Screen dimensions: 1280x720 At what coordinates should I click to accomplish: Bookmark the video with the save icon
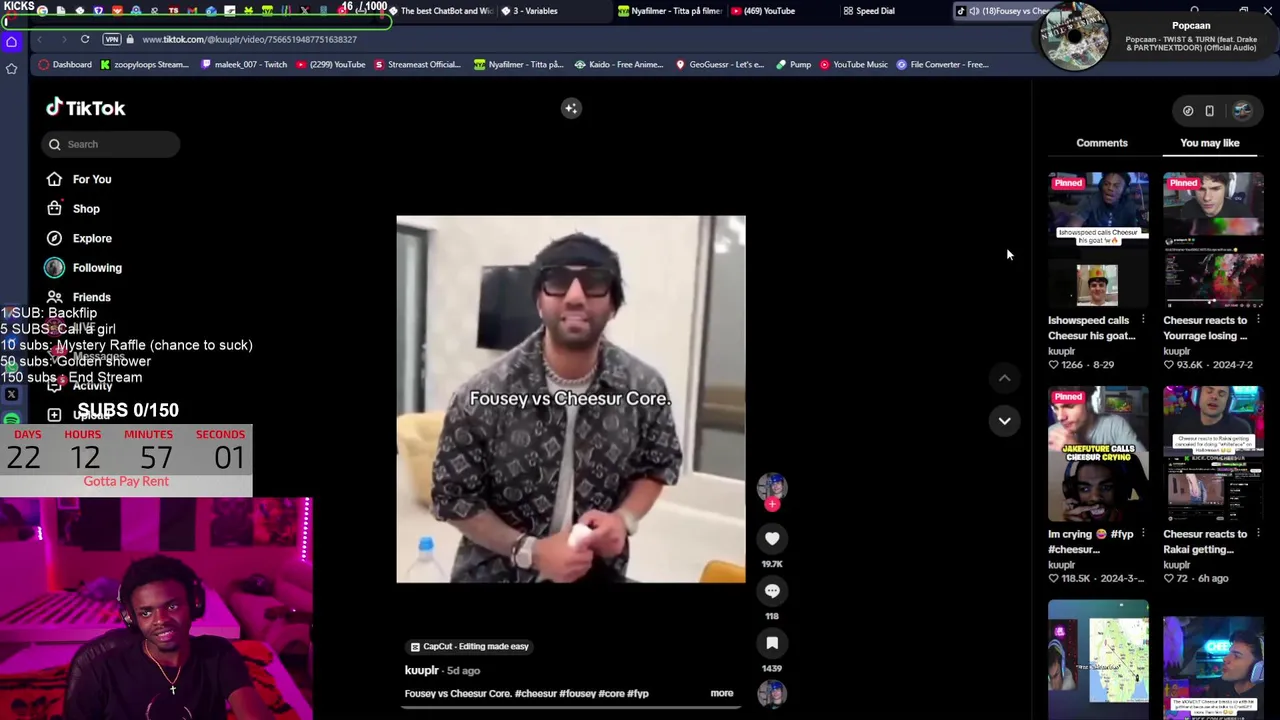tap(772, 643)
